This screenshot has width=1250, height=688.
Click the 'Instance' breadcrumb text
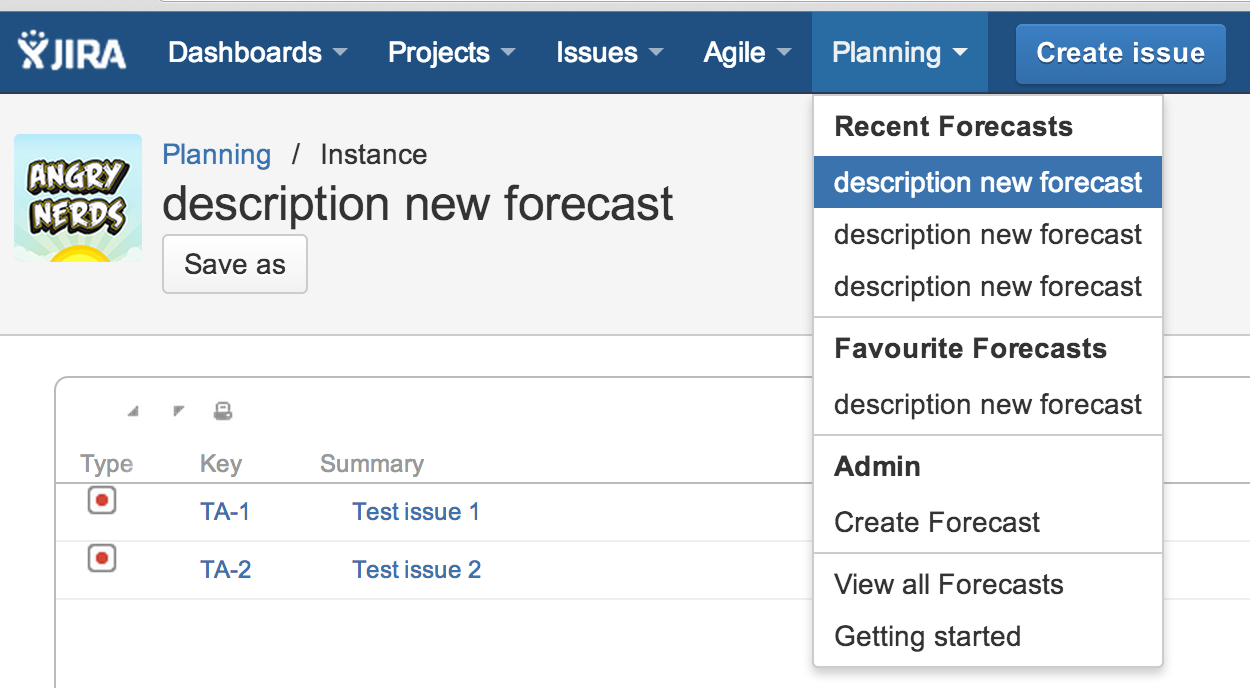pyautogui.click(x=374, y=155)
